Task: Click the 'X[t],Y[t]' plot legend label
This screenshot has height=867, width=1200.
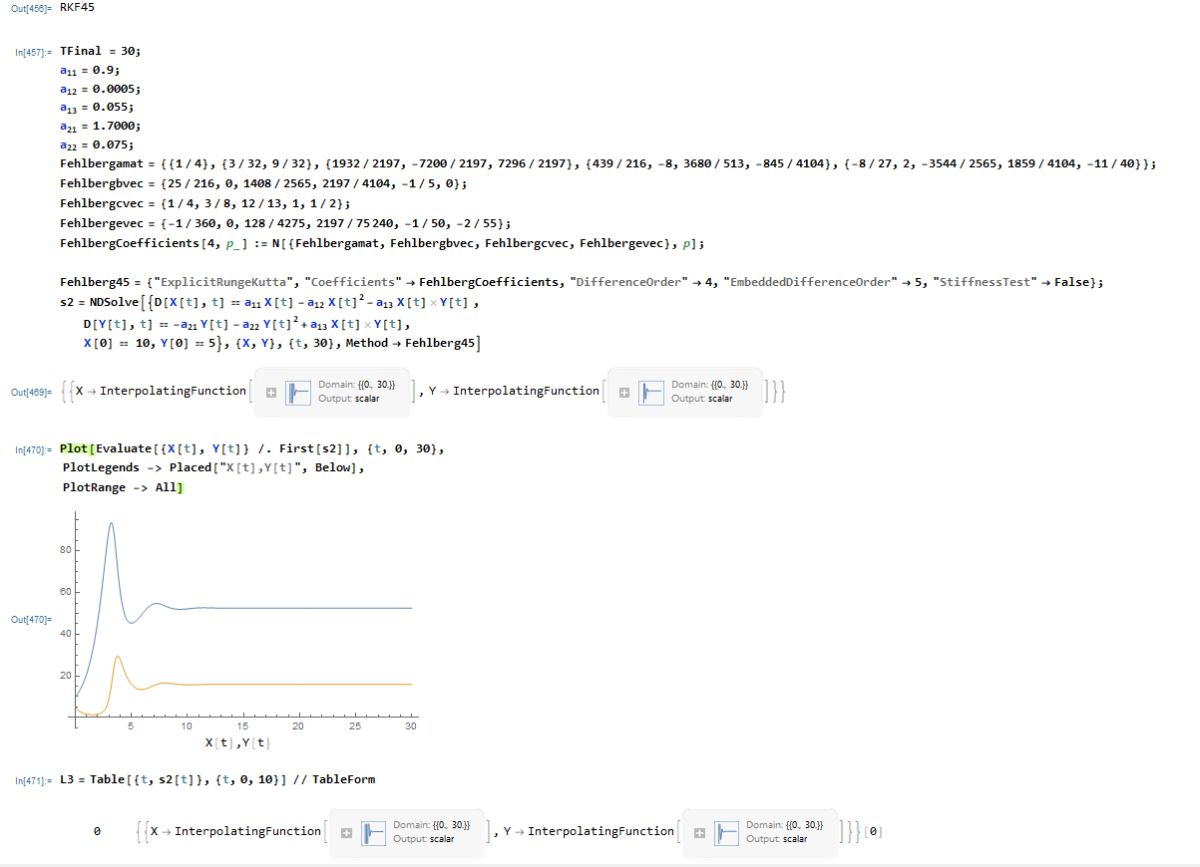Action: tap(239, 743)
